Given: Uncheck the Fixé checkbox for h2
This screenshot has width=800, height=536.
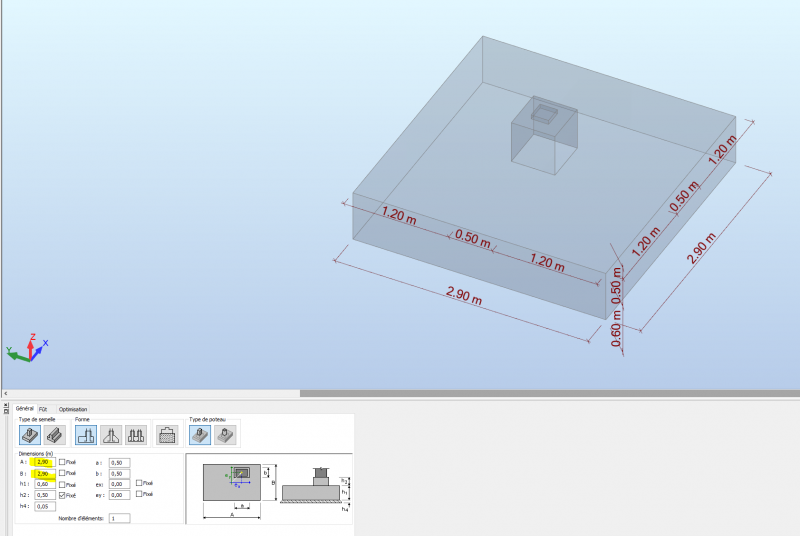Looking at the screenshot, I should point(62,495).
